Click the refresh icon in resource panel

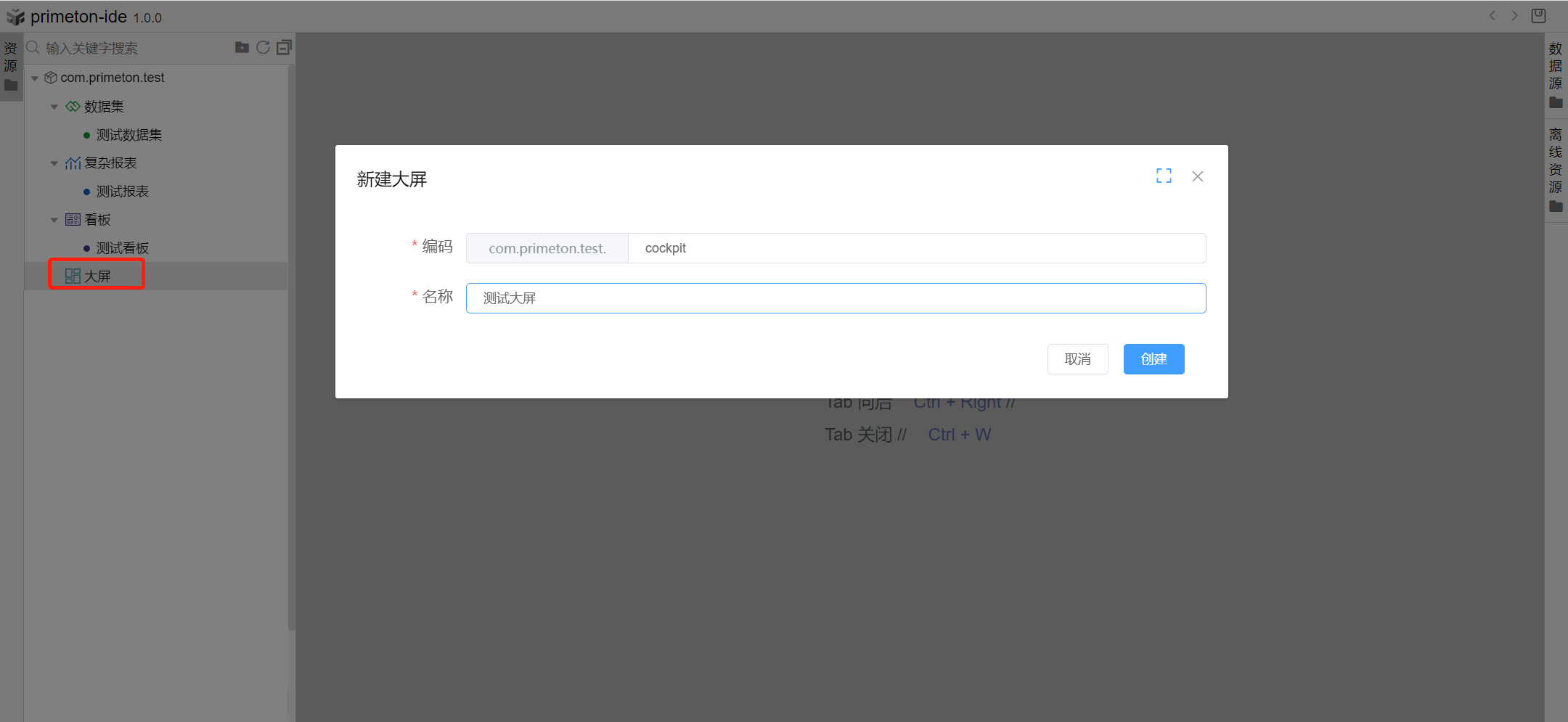pyautogui.click(x=263, y=48)
